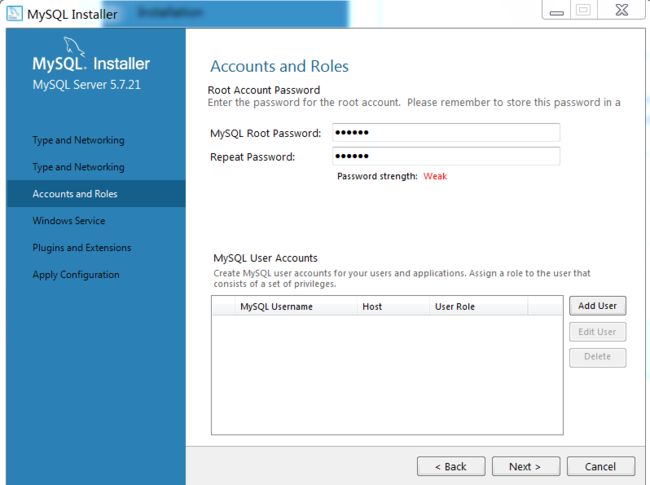Screen dimensions: 650x485
Task: Cancel the installer setup
Action: tap(601, 467)
